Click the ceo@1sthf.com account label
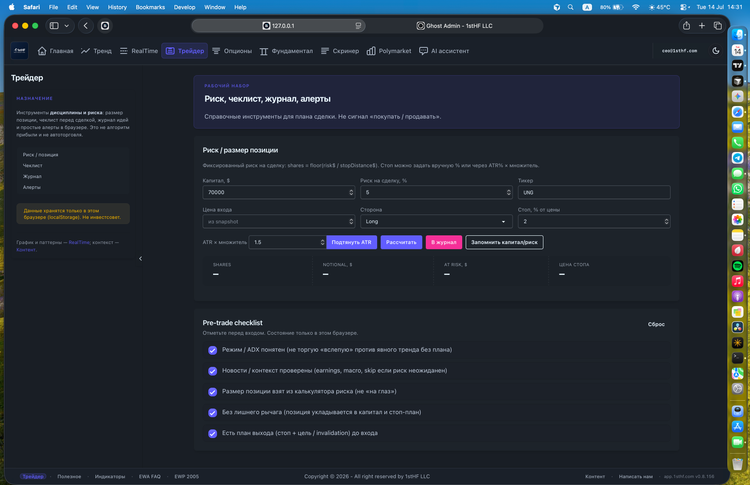The width and height of the screenshot is (750, 485). tap(679, 51)
